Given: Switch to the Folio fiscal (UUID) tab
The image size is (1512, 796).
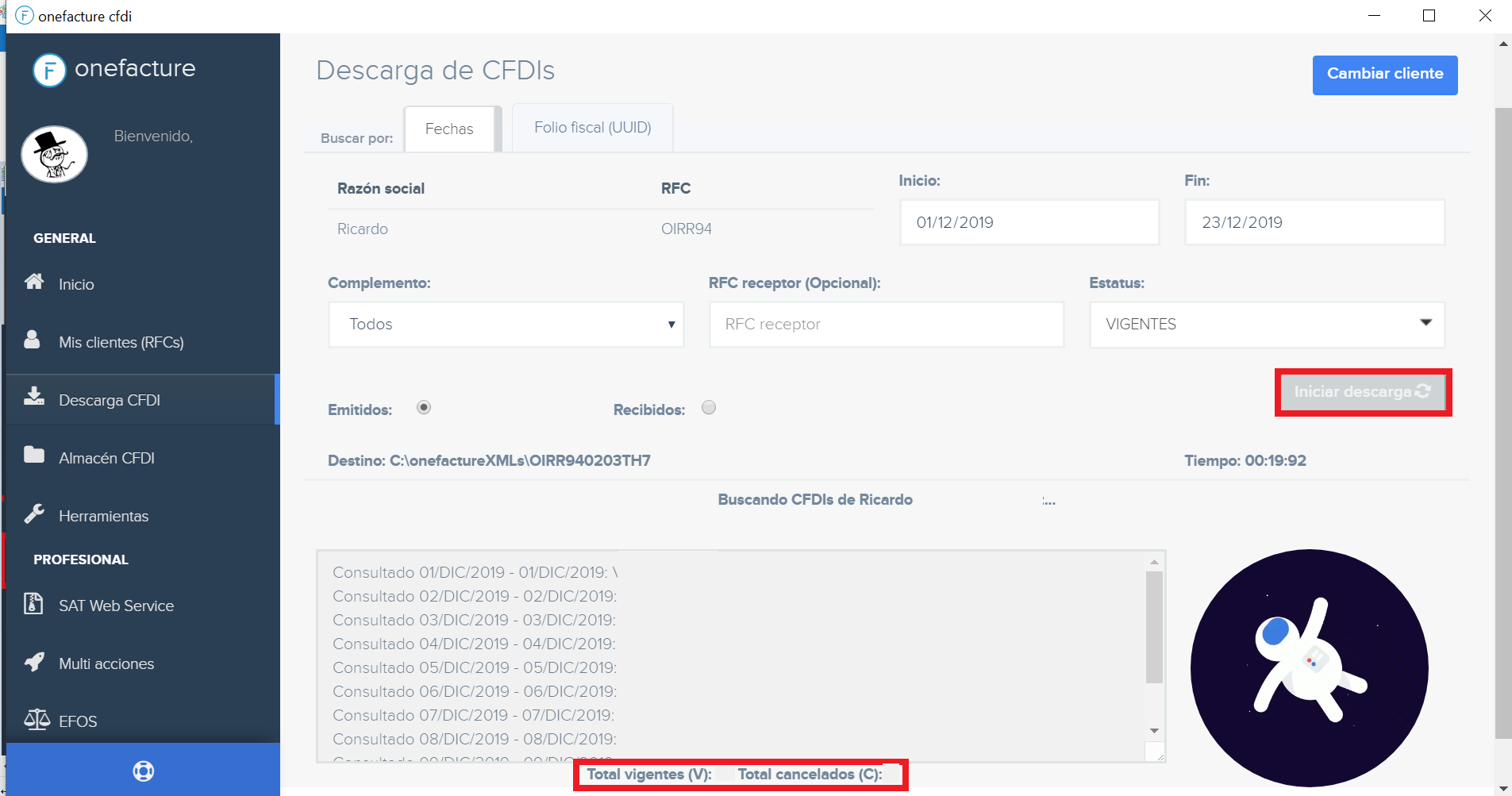Looking at the screenshot, I should tap(592, 127).
